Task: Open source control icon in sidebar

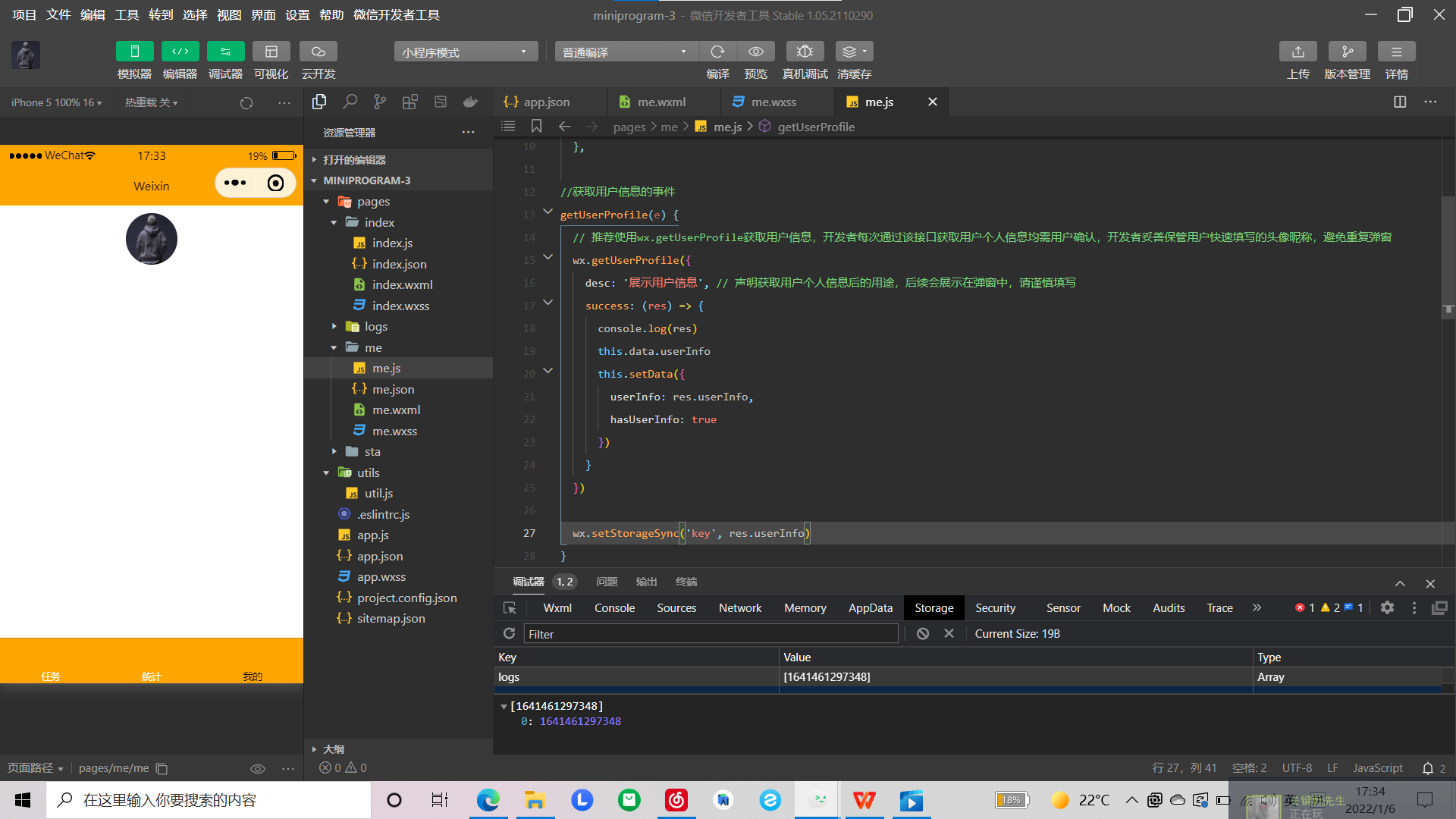Action: [x=380, y=102]
